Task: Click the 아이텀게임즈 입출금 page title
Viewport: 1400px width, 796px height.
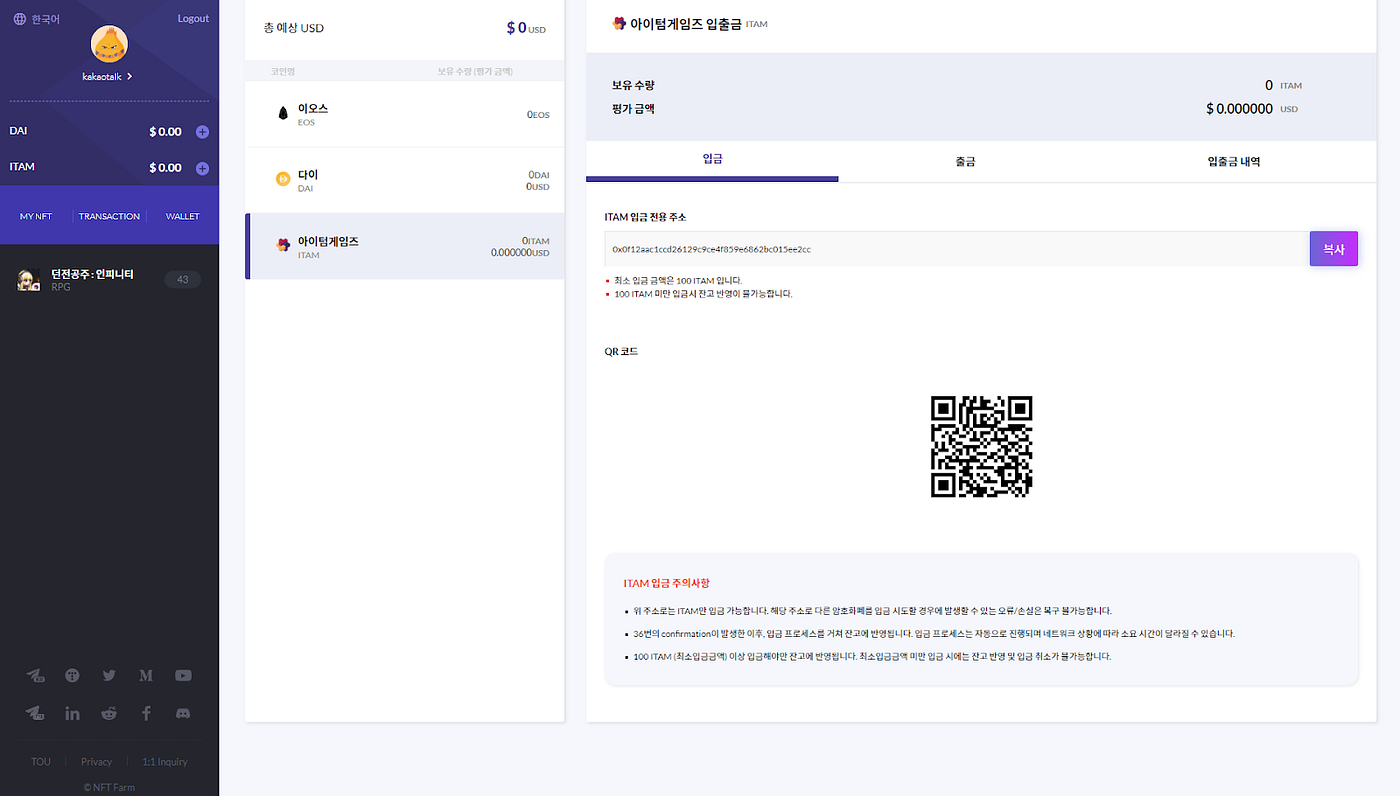Action: click(686, 23)
